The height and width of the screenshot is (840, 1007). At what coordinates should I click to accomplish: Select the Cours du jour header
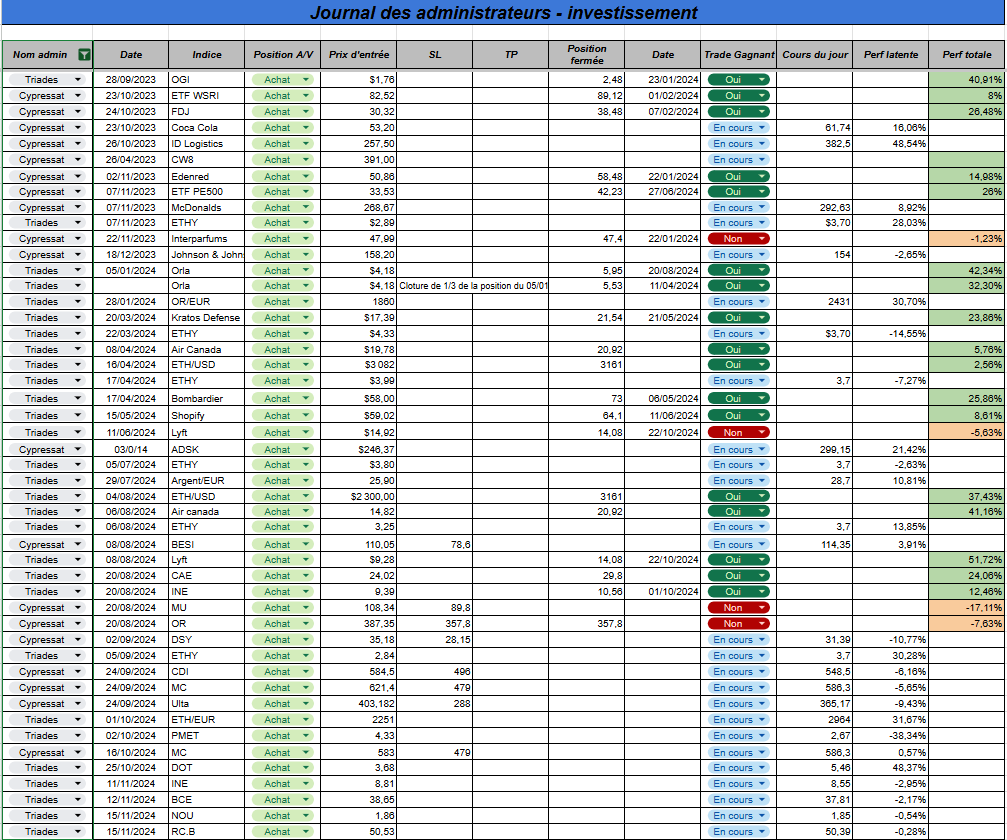click(x=814, y=55)
